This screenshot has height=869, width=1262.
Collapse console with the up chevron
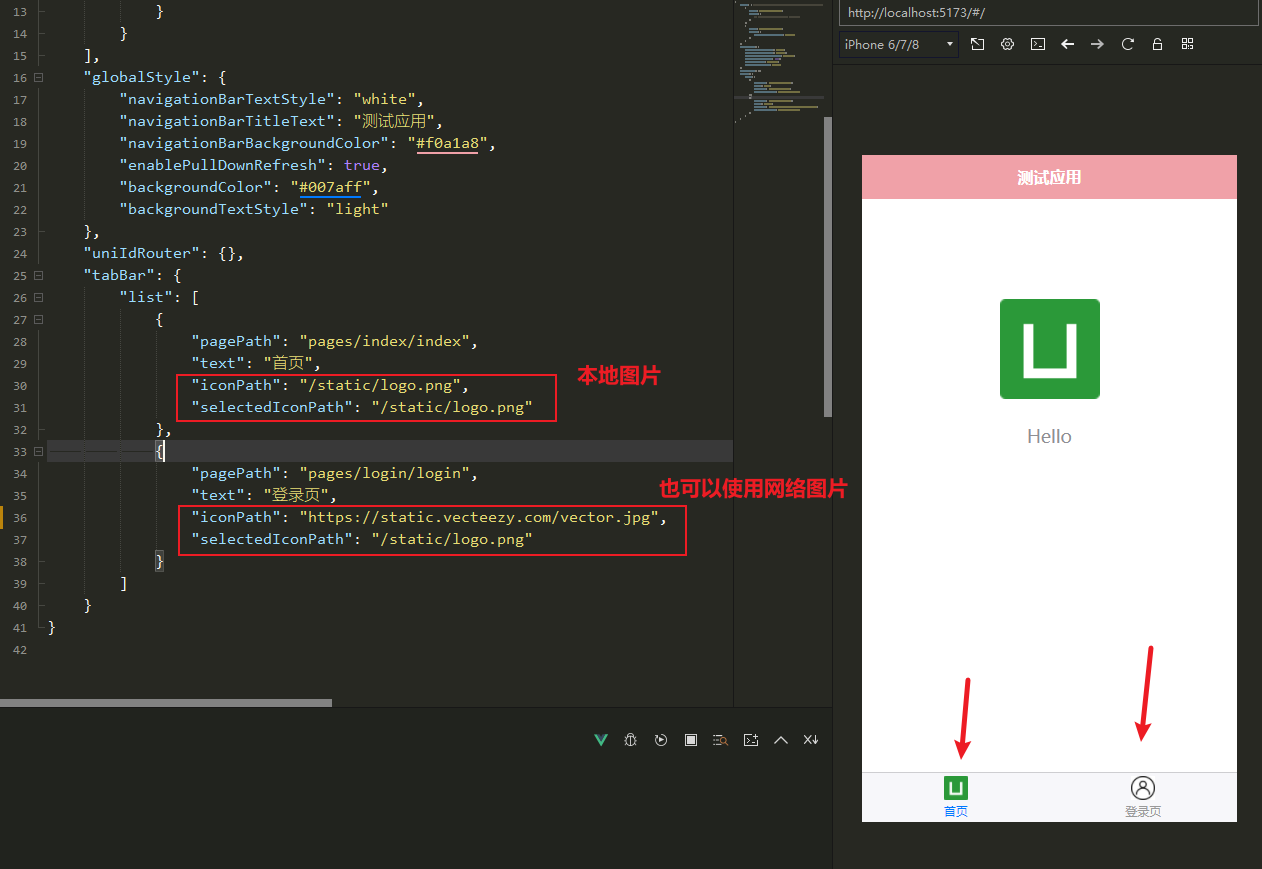tap(781, 740)
